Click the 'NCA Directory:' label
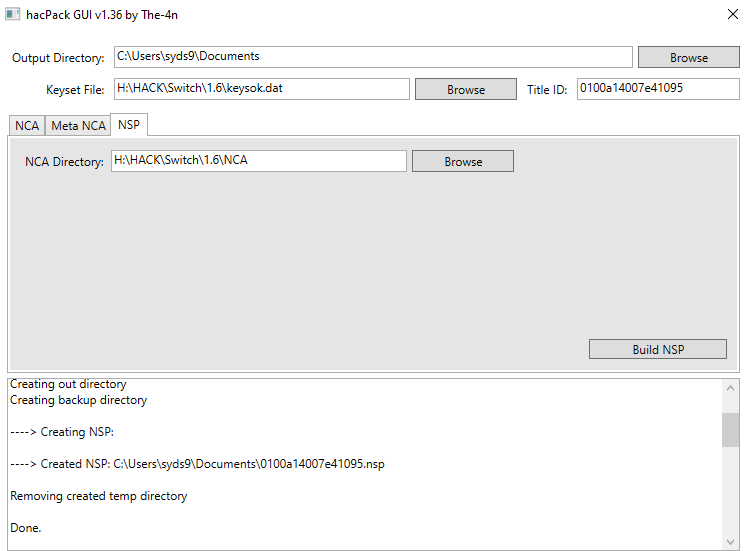Screen dimensions: 748x551 tap(64, 162)
